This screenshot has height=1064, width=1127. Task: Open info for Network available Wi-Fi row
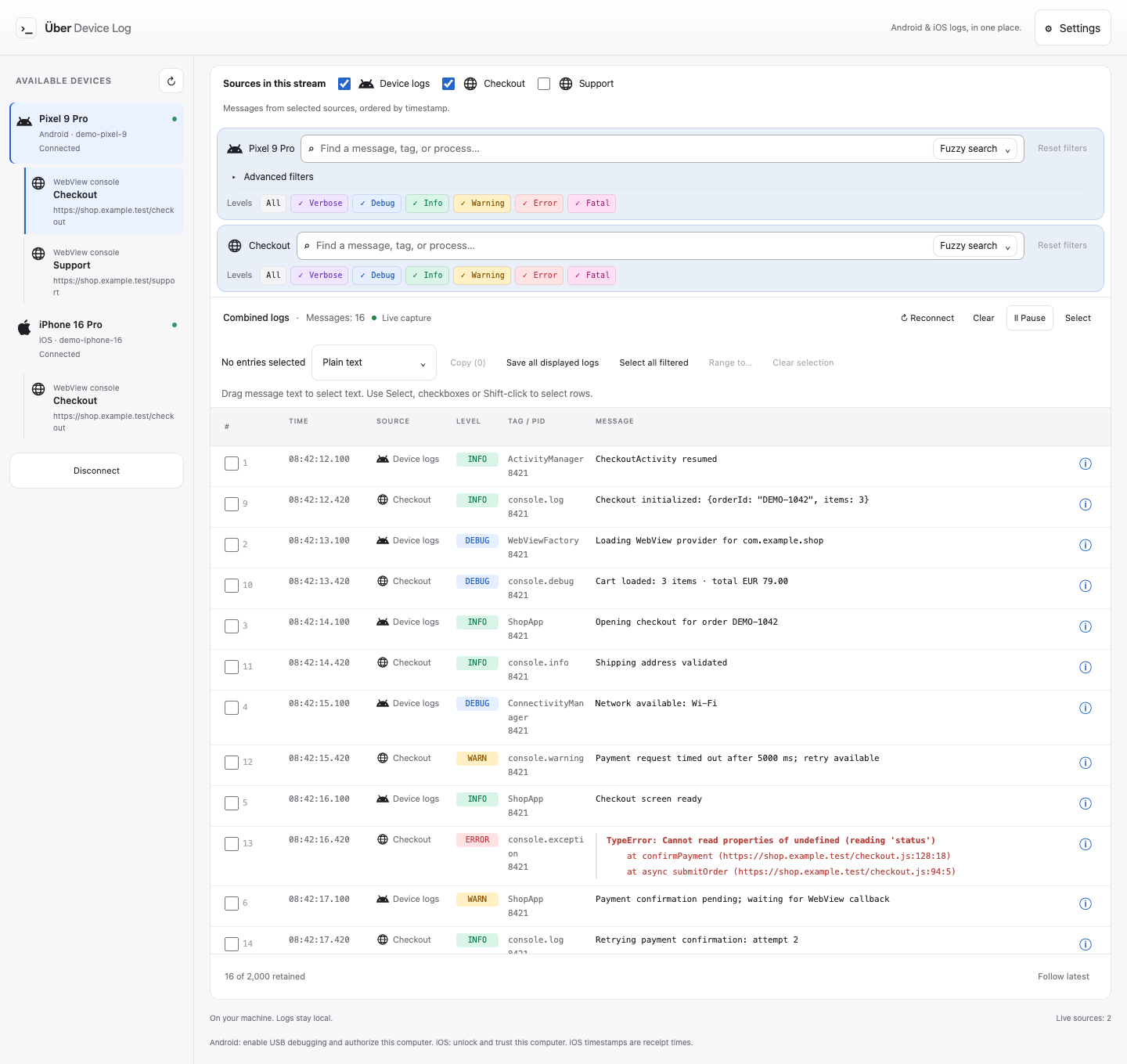pyautogui.click(x=1086, y=708)
